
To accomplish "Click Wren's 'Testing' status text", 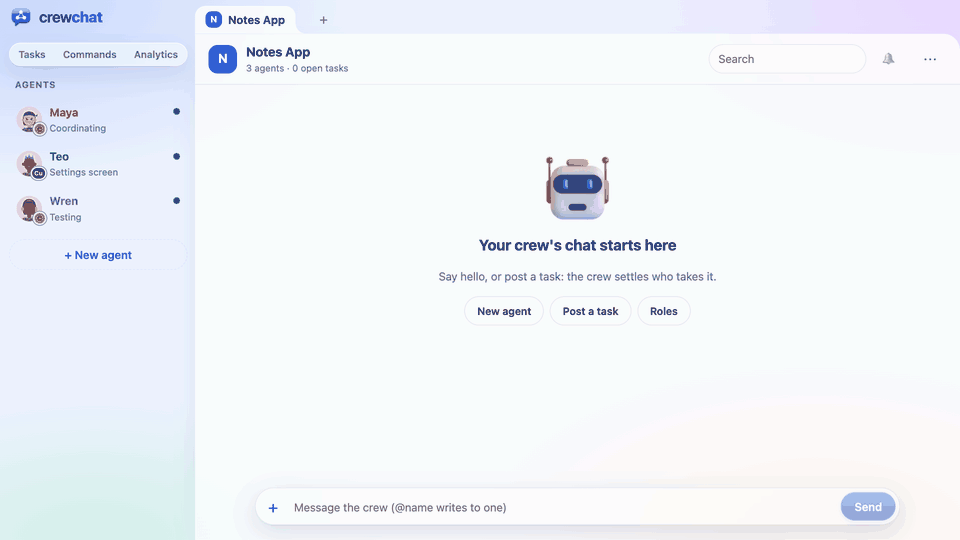I will 66,217.
